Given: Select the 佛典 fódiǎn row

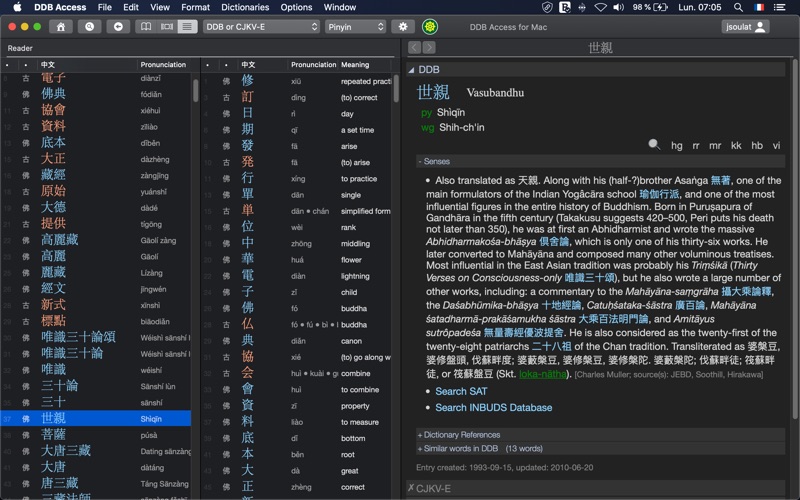Looking at the screenshot, I should tap(96, 94).
